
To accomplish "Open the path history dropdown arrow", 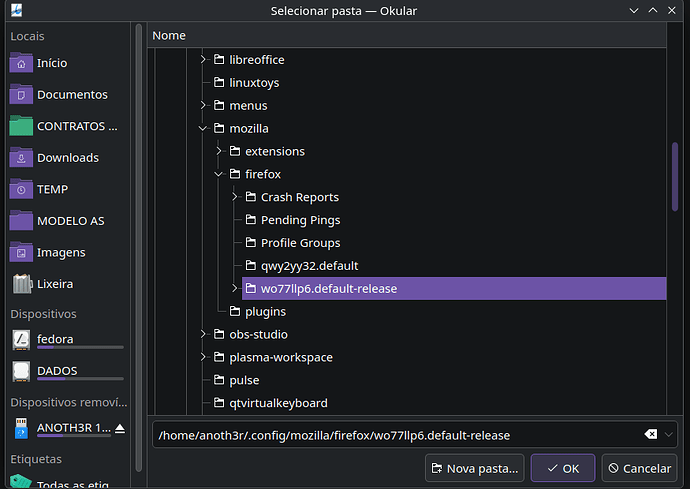I will click(x=668, y=434).
